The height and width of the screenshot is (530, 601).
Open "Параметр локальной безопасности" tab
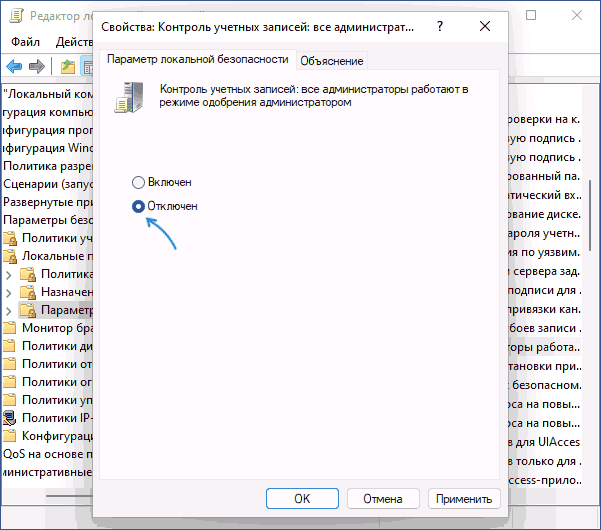point(197,59)
